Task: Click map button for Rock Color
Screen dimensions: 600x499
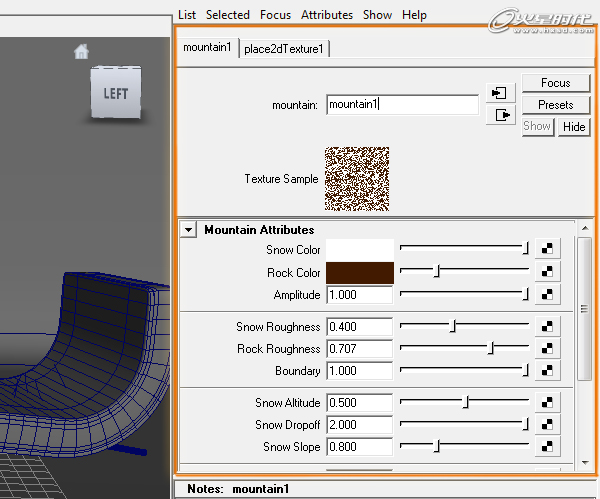Action: 547,271
